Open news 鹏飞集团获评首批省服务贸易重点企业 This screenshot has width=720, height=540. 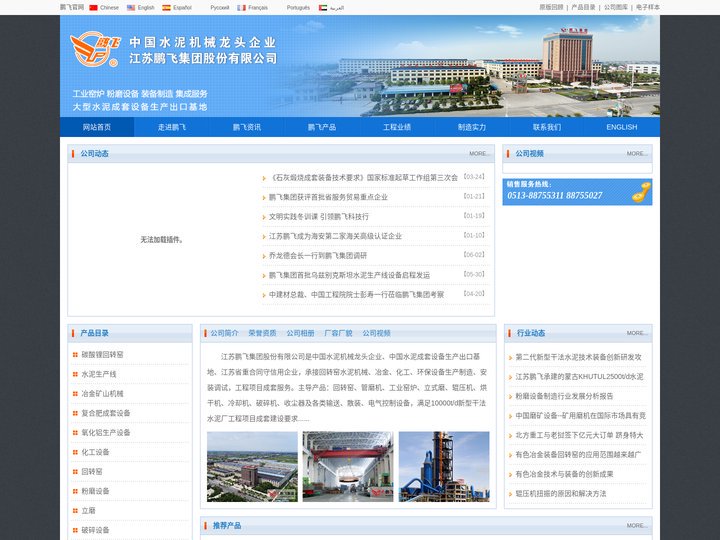328,197
